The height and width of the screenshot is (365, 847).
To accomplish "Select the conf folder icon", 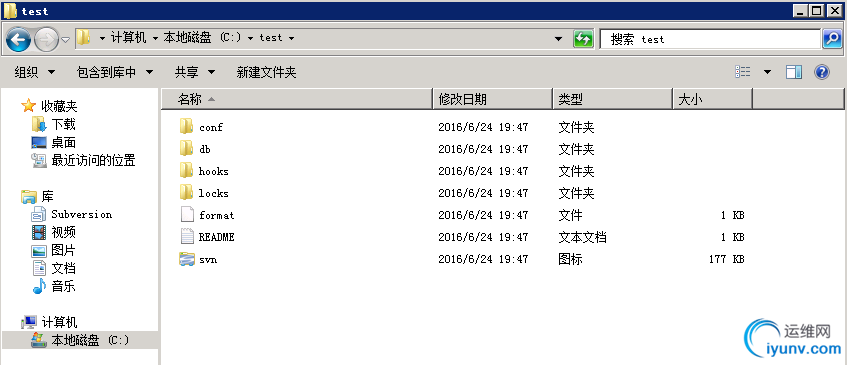I will (x=186, y=127).
